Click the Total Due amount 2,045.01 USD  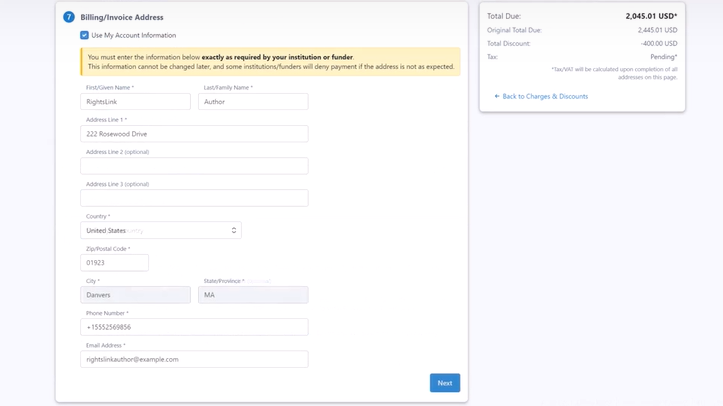[x=651, y=16]
